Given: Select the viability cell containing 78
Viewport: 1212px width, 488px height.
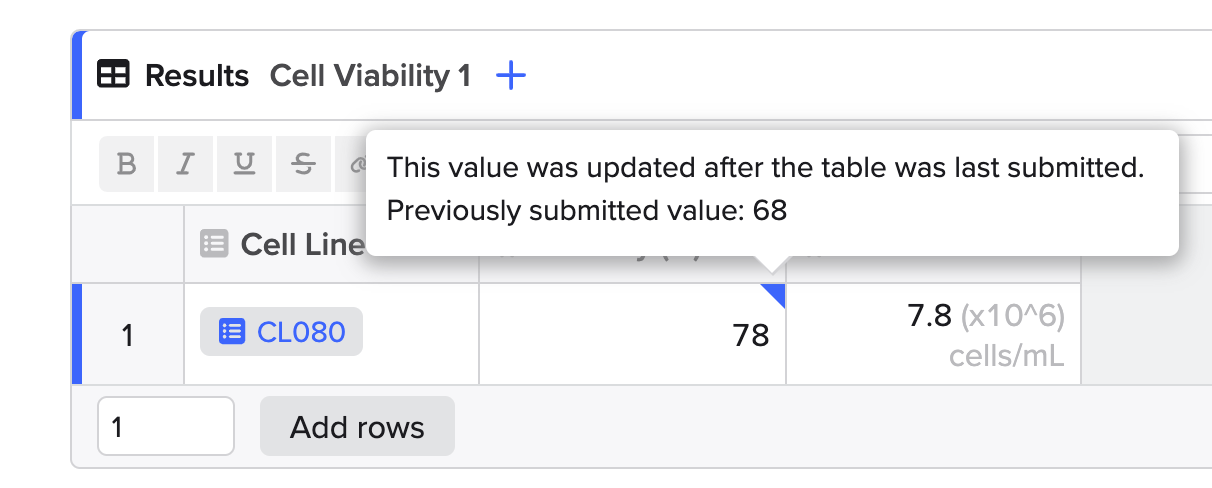Looking at the screenshot, I should 632,335.
